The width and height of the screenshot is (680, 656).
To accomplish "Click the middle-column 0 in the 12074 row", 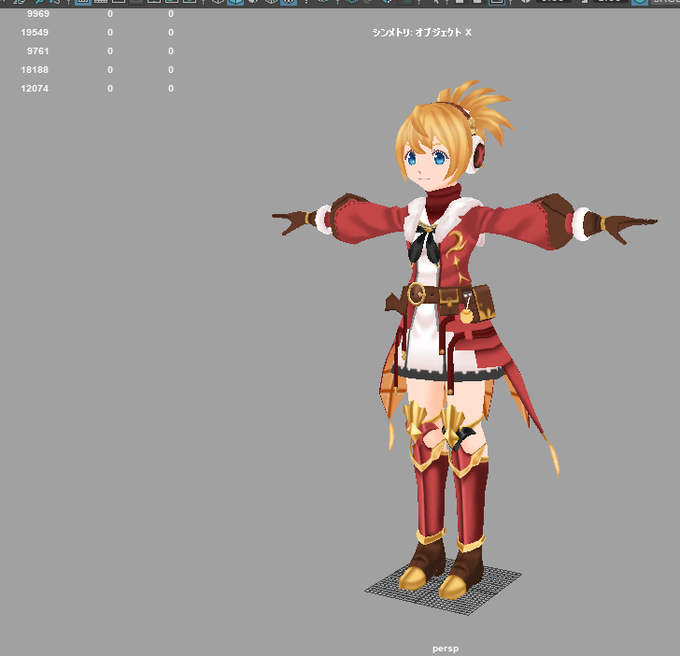I will [110, 88].
